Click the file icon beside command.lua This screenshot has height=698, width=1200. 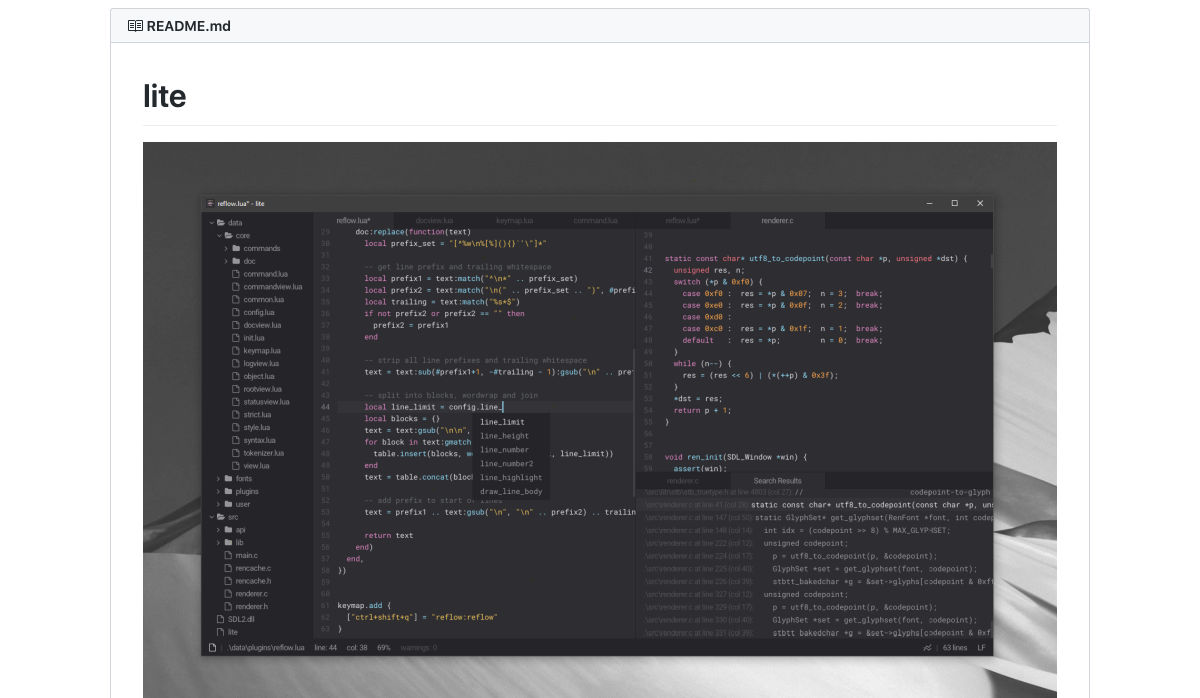pyautogui.click(x=236, y=274)
